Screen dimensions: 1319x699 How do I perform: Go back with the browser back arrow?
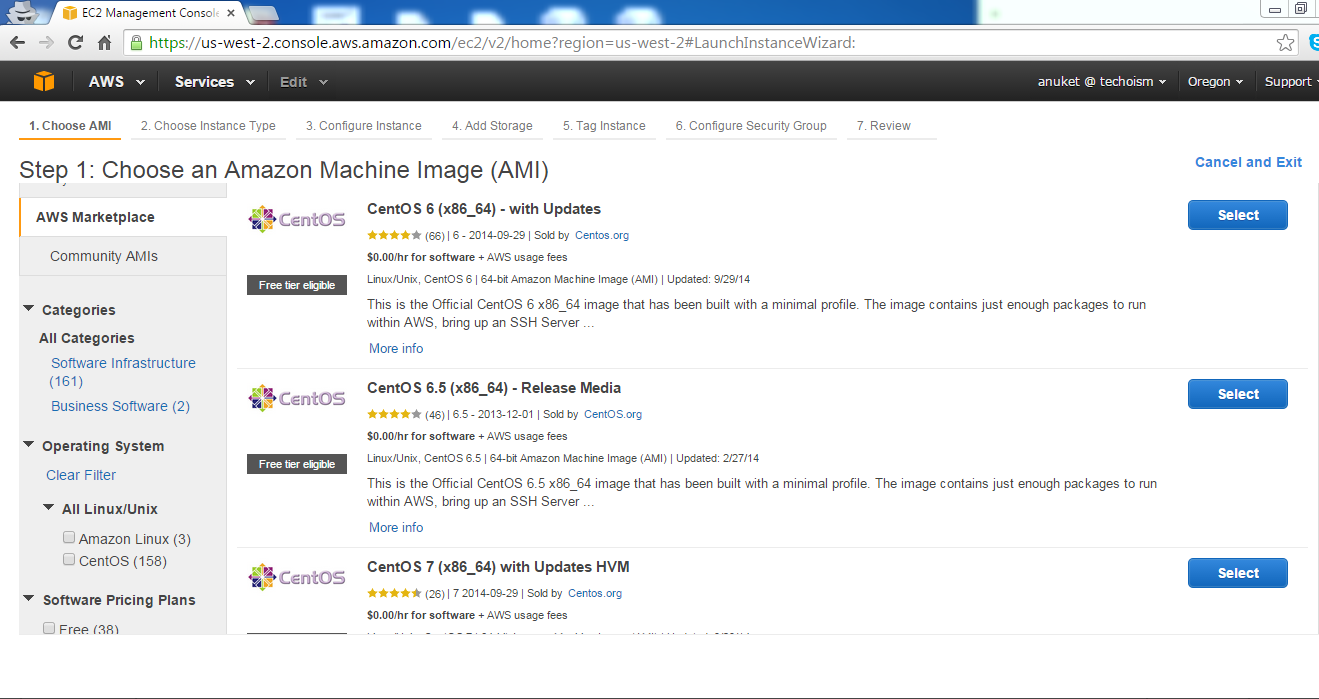17,43
